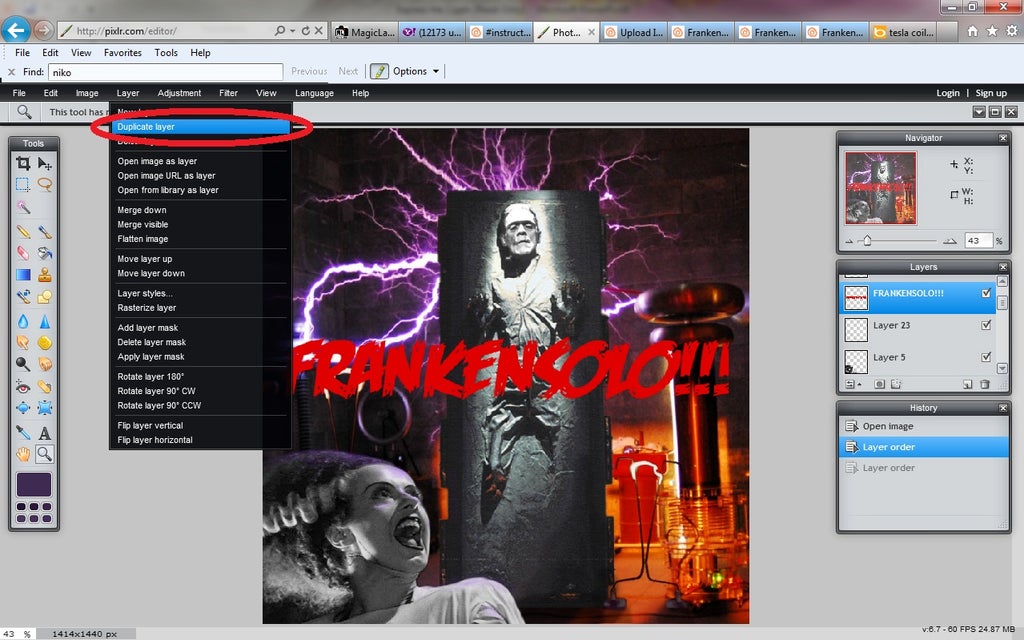The image size is (1024, 640).
Task: Select the Eraser tool
Action: tap(23, 253)
